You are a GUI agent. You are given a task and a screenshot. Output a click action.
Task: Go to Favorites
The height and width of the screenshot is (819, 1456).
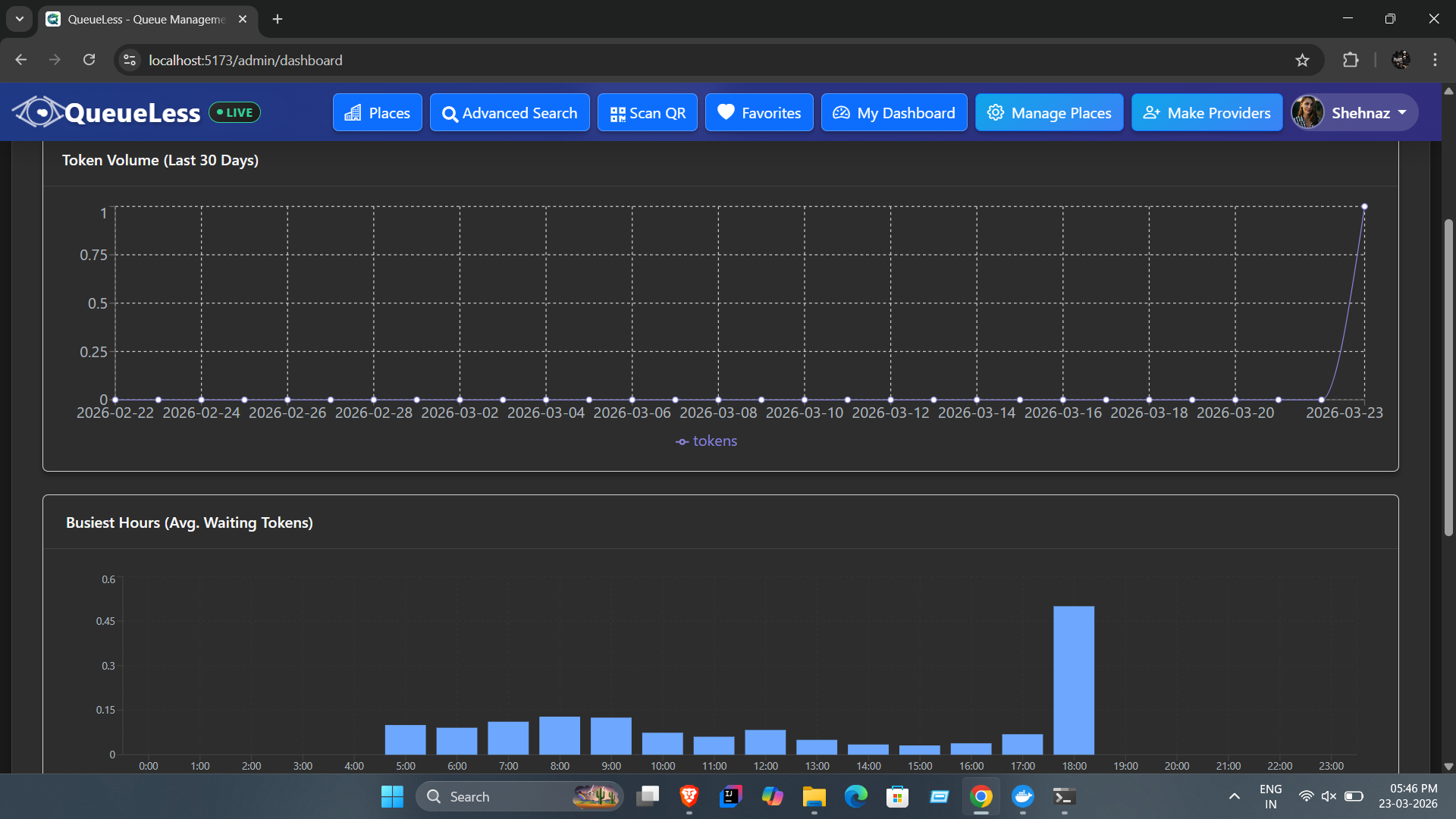pyautogui.click(x=759, y=112)
